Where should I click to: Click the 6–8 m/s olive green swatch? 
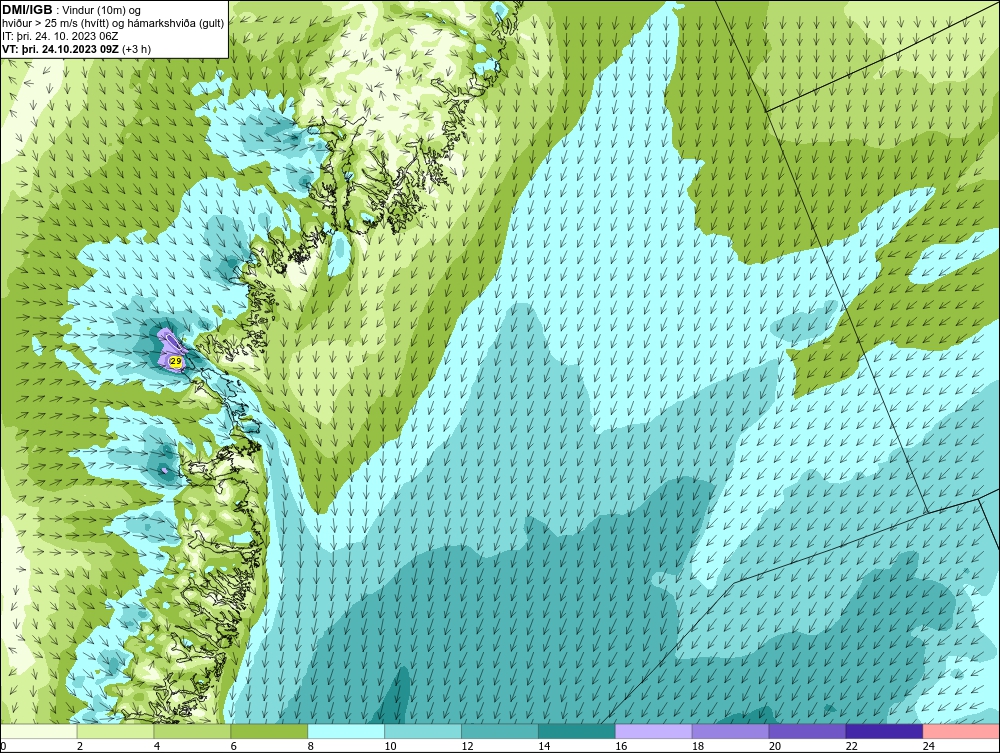point(269,731)
